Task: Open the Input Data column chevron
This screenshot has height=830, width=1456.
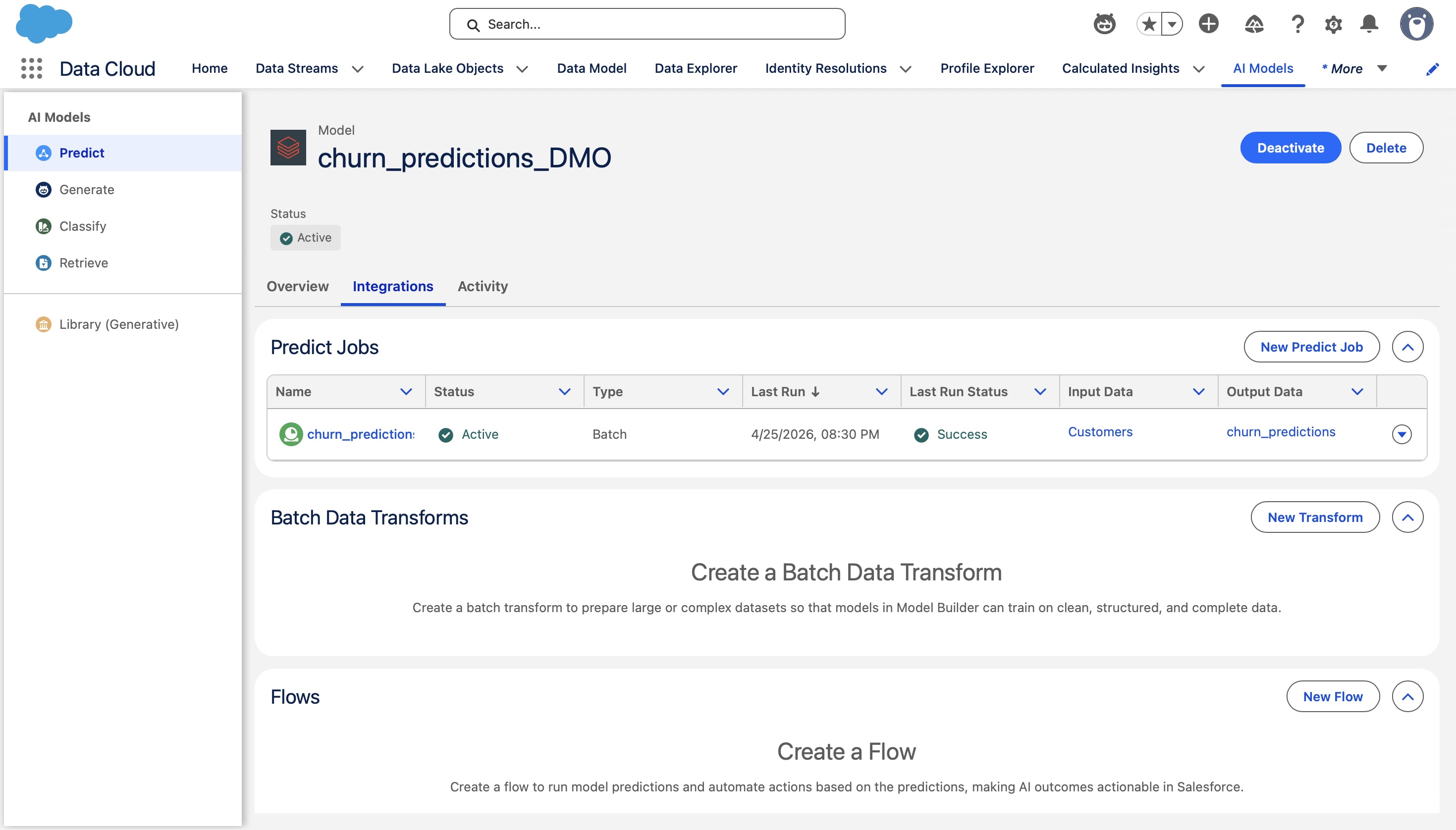Action: coord(1198,392)
